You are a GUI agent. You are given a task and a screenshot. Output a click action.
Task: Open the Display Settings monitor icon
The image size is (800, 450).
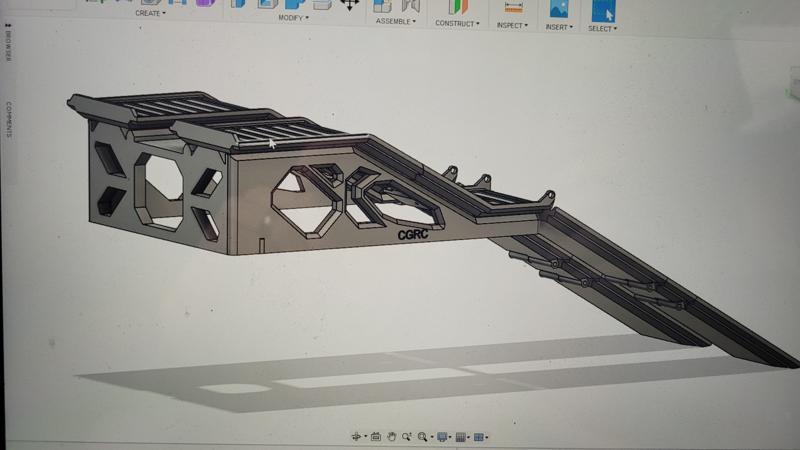[442, 437]
